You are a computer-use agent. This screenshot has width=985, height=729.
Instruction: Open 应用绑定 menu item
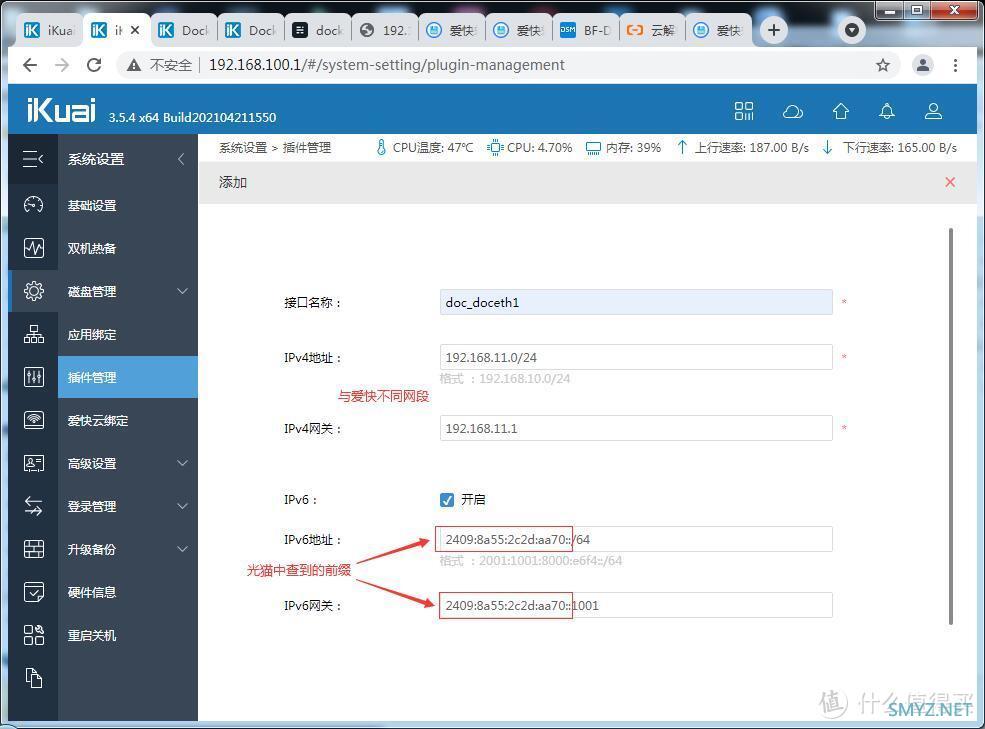click(92, 334)
